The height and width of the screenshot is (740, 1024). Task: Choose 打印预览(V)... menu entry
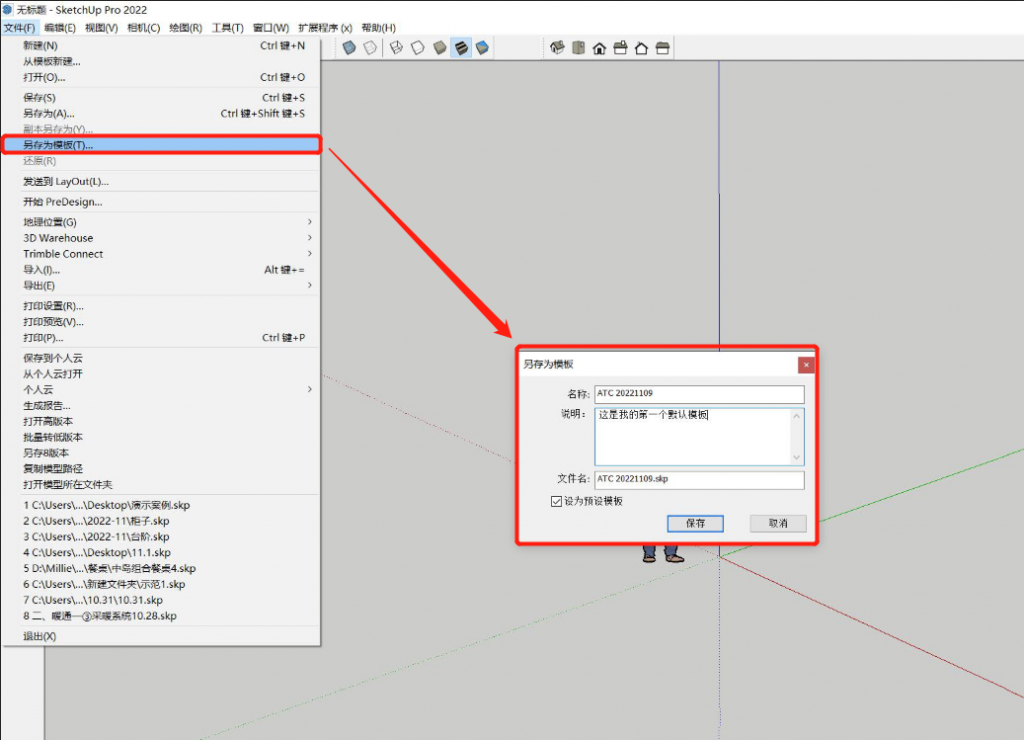point(162,321)
